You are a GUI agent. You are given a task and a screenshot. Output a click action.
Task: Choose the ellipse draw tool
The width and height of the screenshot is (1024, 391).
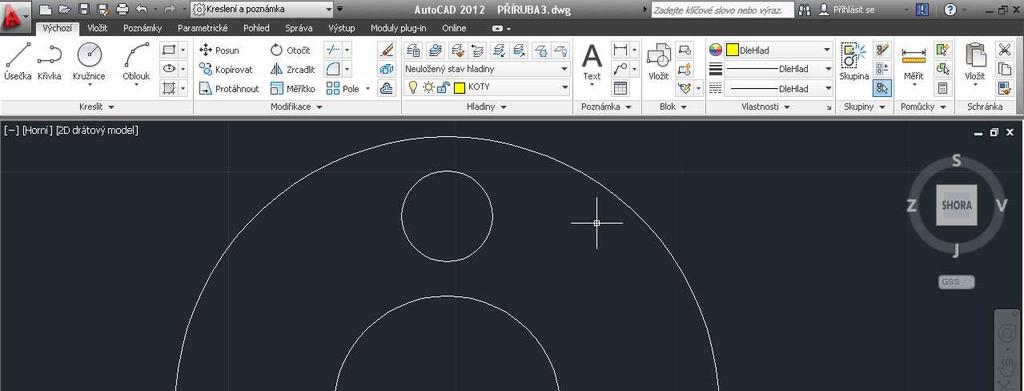[x=169, y=69]
